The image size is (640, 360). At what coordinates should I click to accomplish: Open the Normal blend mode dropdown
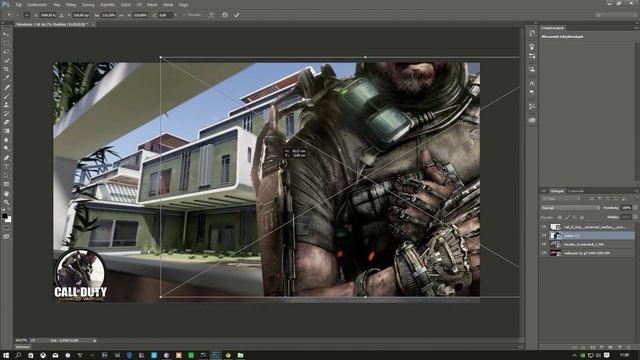[x=570, y=208]
